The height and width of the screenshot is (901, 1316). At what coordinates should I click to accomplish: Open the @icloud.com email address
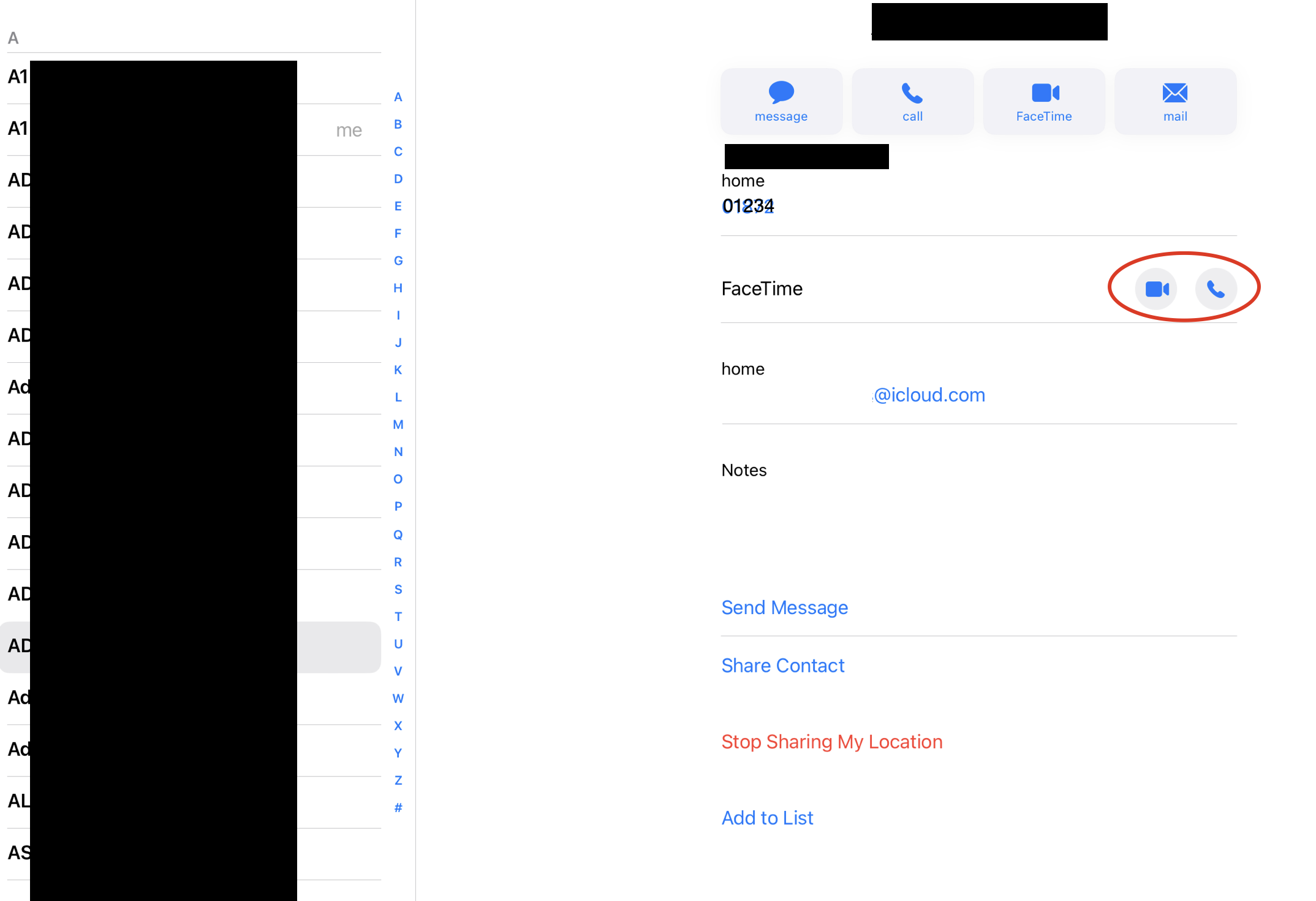point(929,395)
